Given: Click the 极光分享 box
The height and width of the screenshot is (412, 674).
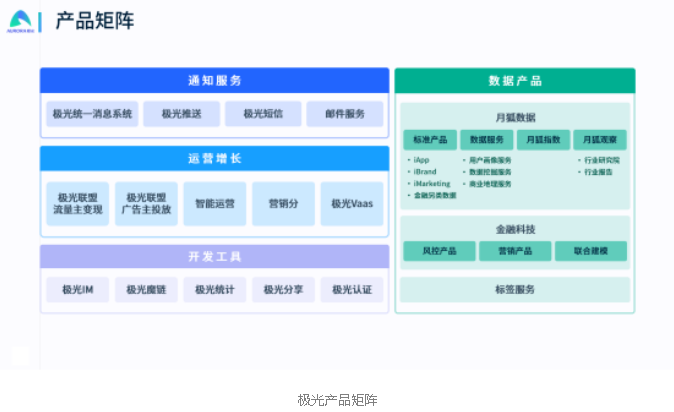Looking at the screenshot, I should (283, 290).
